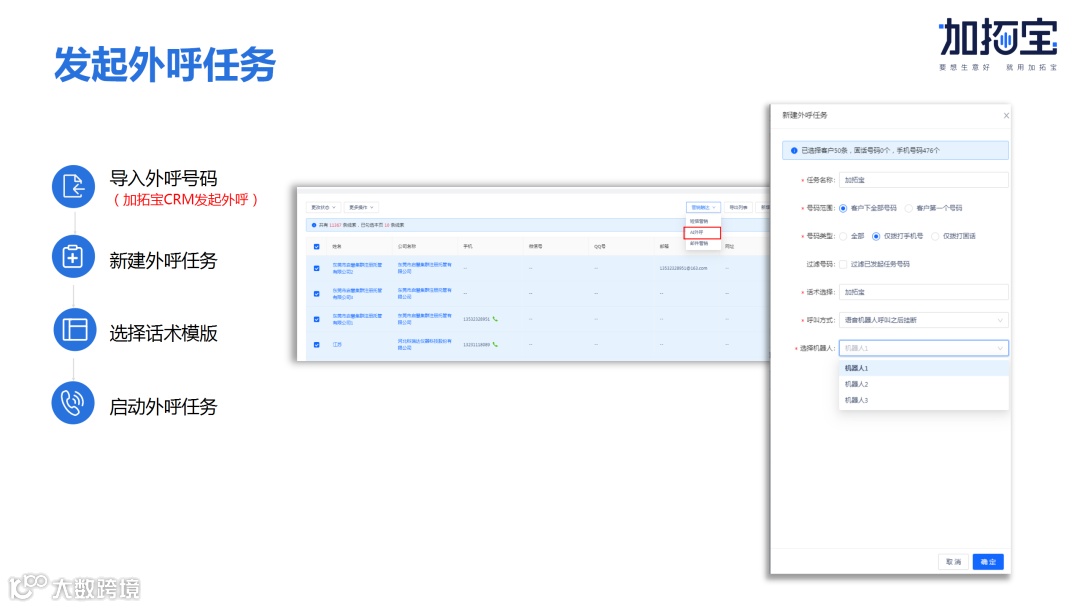Screen dimensions: 1080x608
Task: Click info icon in the table's record-count banner
Action: point(314,225)
